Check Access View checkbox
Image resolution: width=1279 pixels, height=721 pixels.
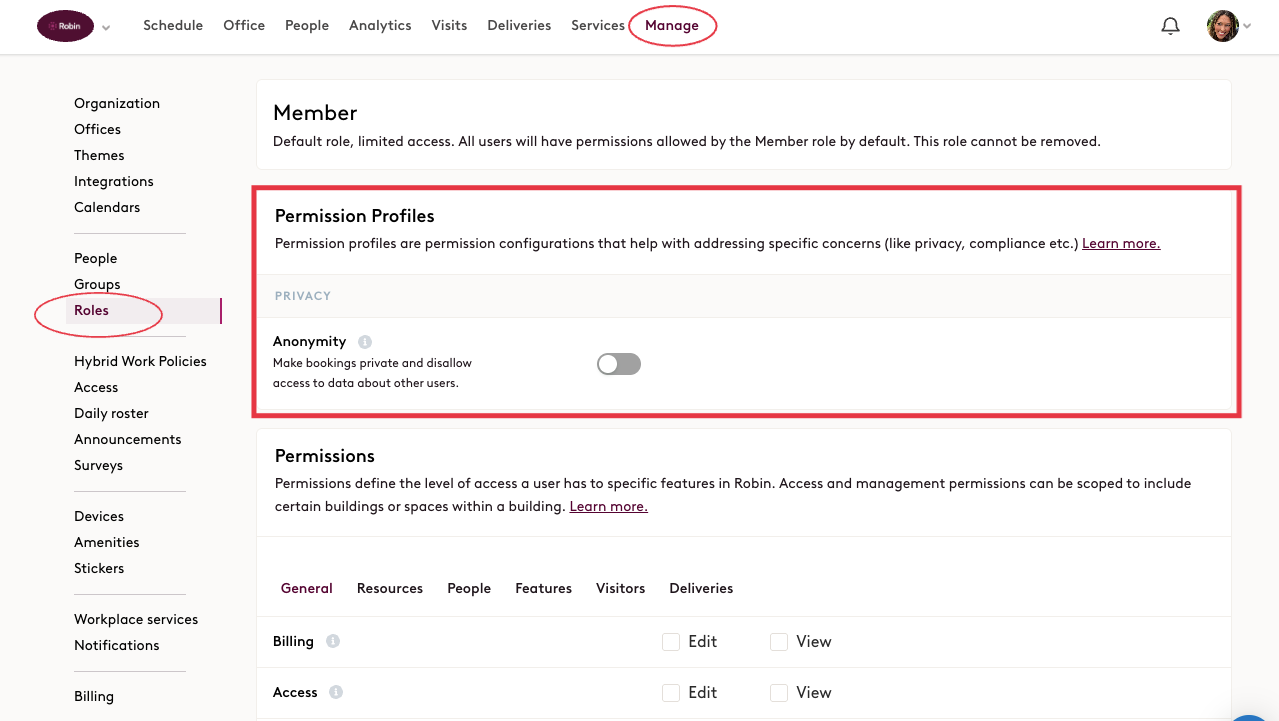click(x=779, y=693)
